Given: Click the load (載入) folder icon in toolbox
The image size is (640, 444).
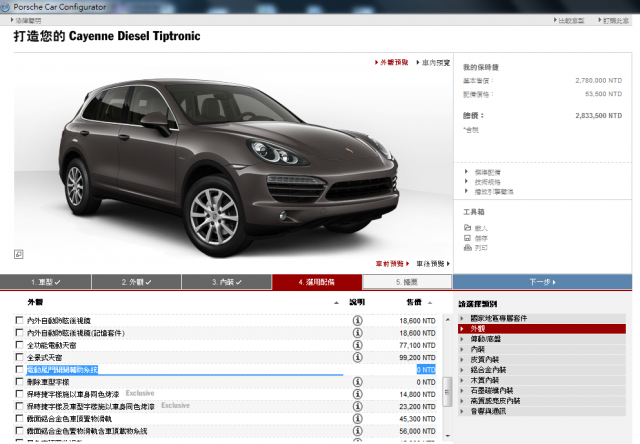Looking at the screenshot, I should point(467,228).
